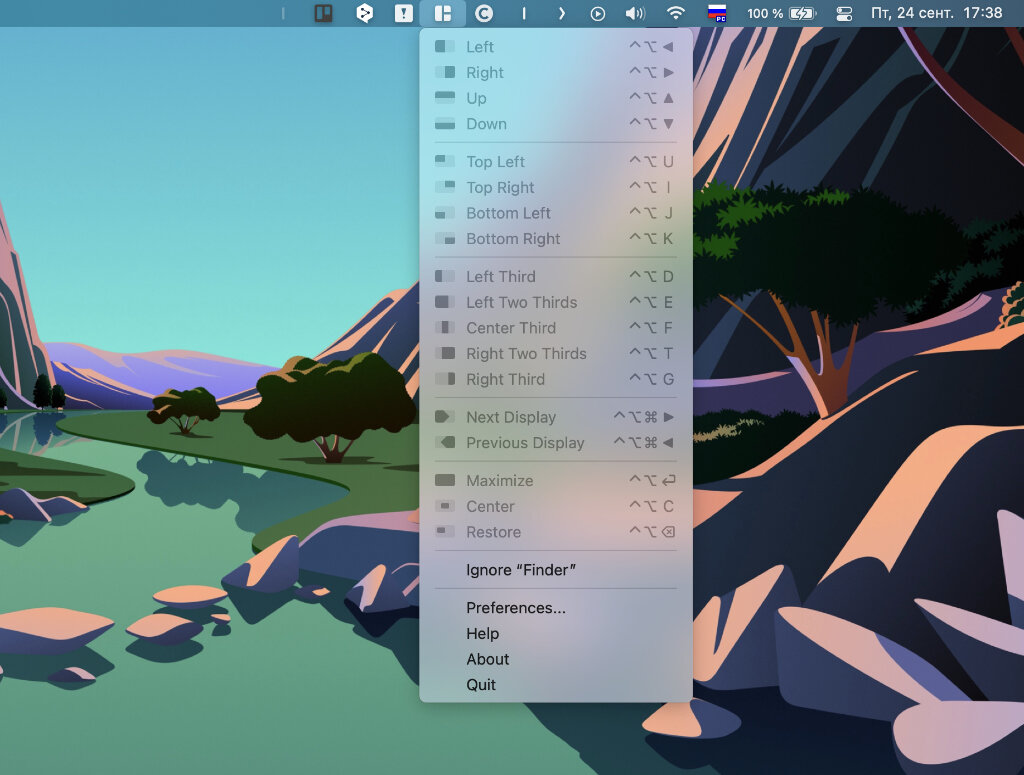Choose Center Third from the menu
This screenshot has width=1024, height=775.
click(x=556, y=327)
